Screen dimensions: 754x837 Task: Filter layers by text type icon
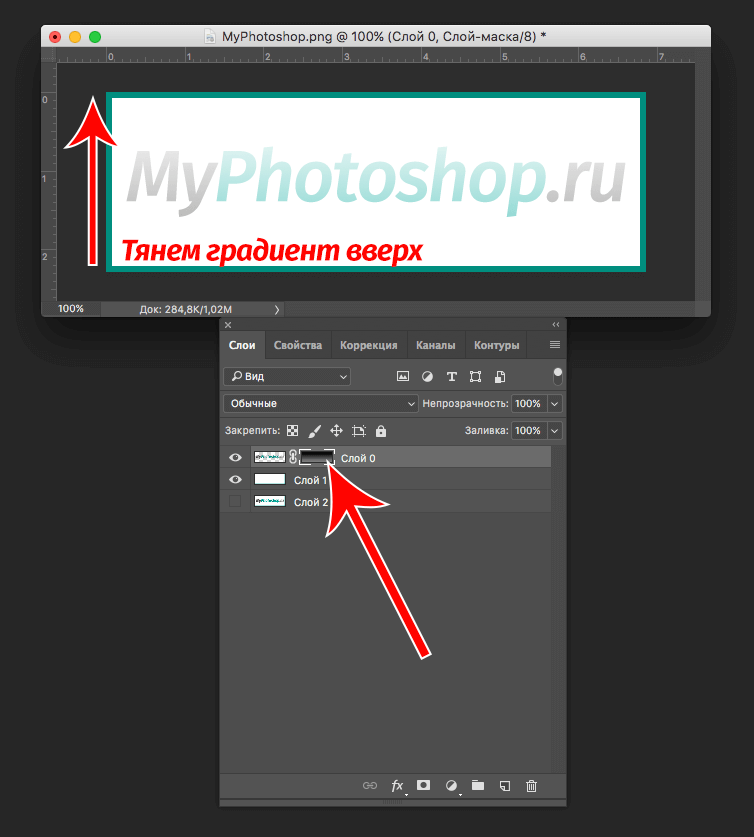coord(451,377)
